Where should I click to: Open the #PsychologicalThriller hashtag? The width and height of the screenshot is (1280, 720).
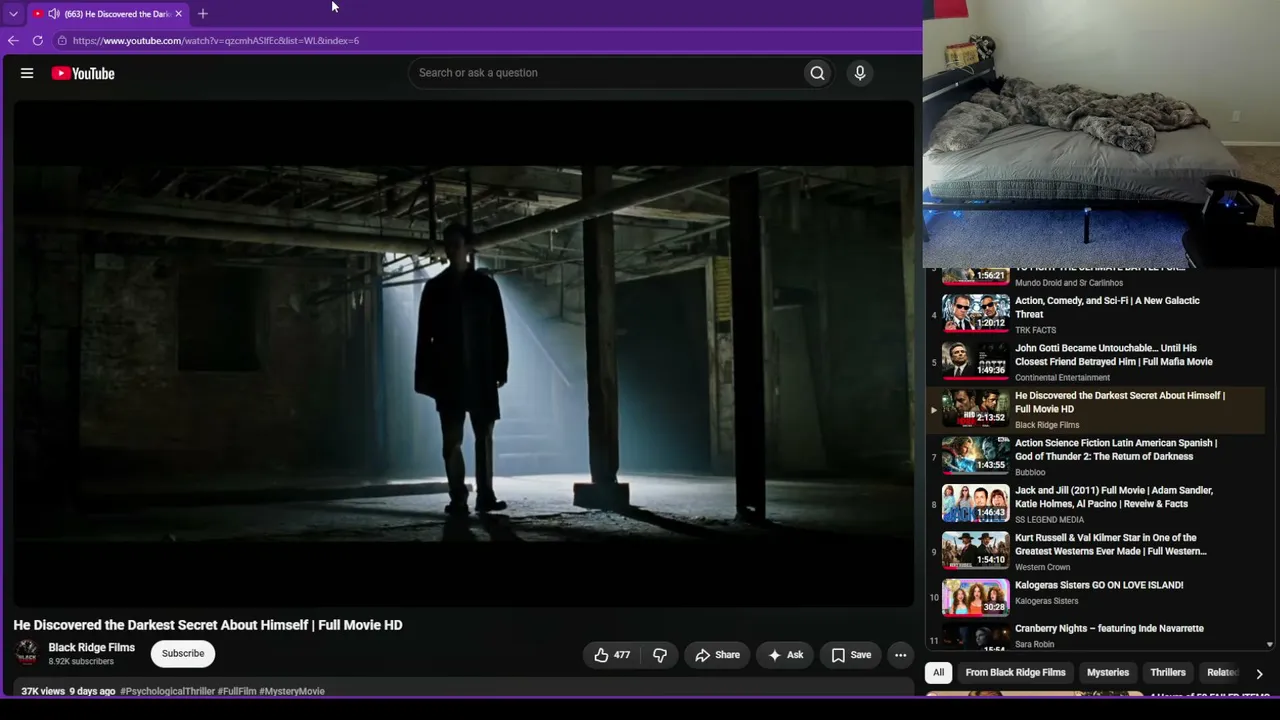[167, 691]
